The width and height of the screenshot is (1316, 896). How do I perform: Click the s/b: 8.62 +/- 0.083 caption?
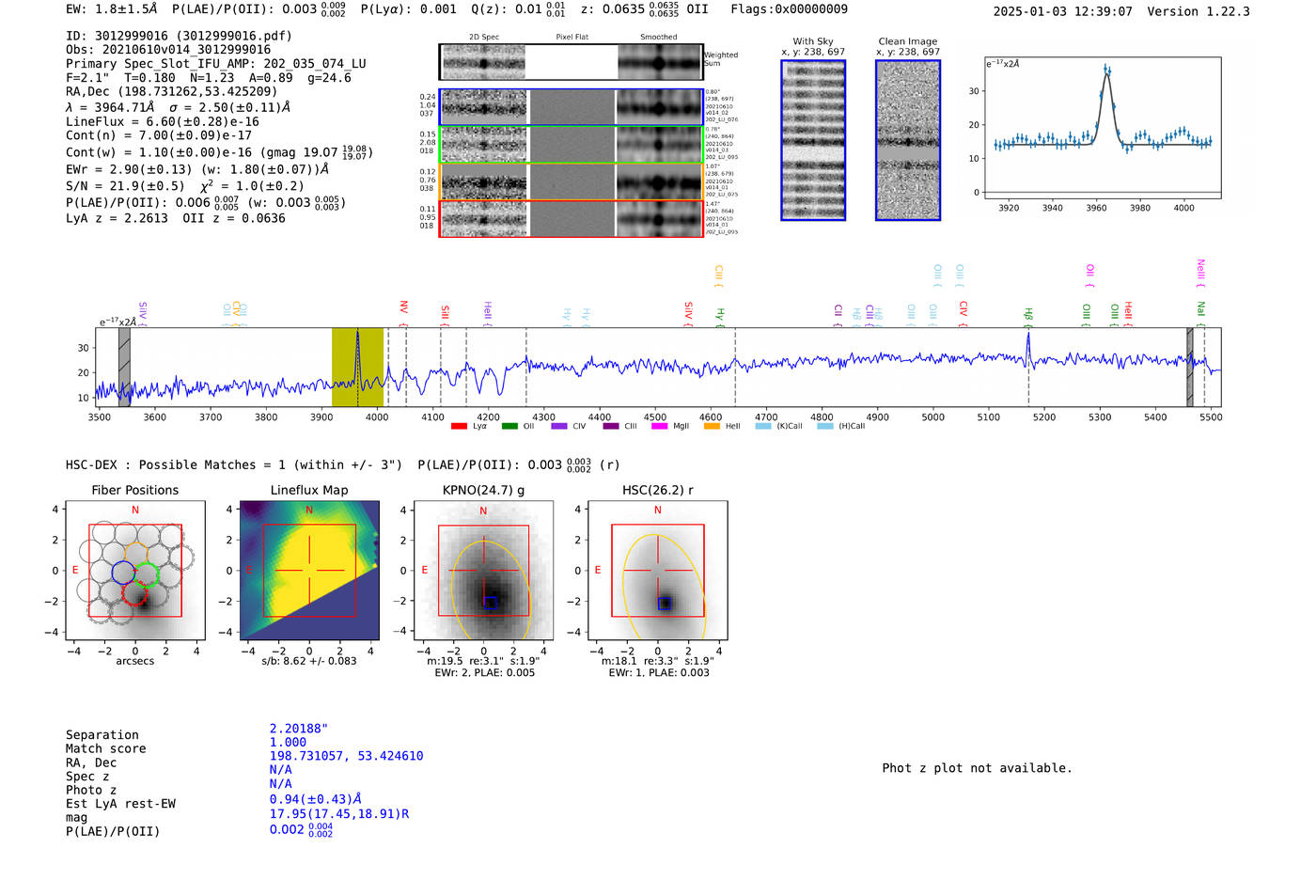(309, 661)
